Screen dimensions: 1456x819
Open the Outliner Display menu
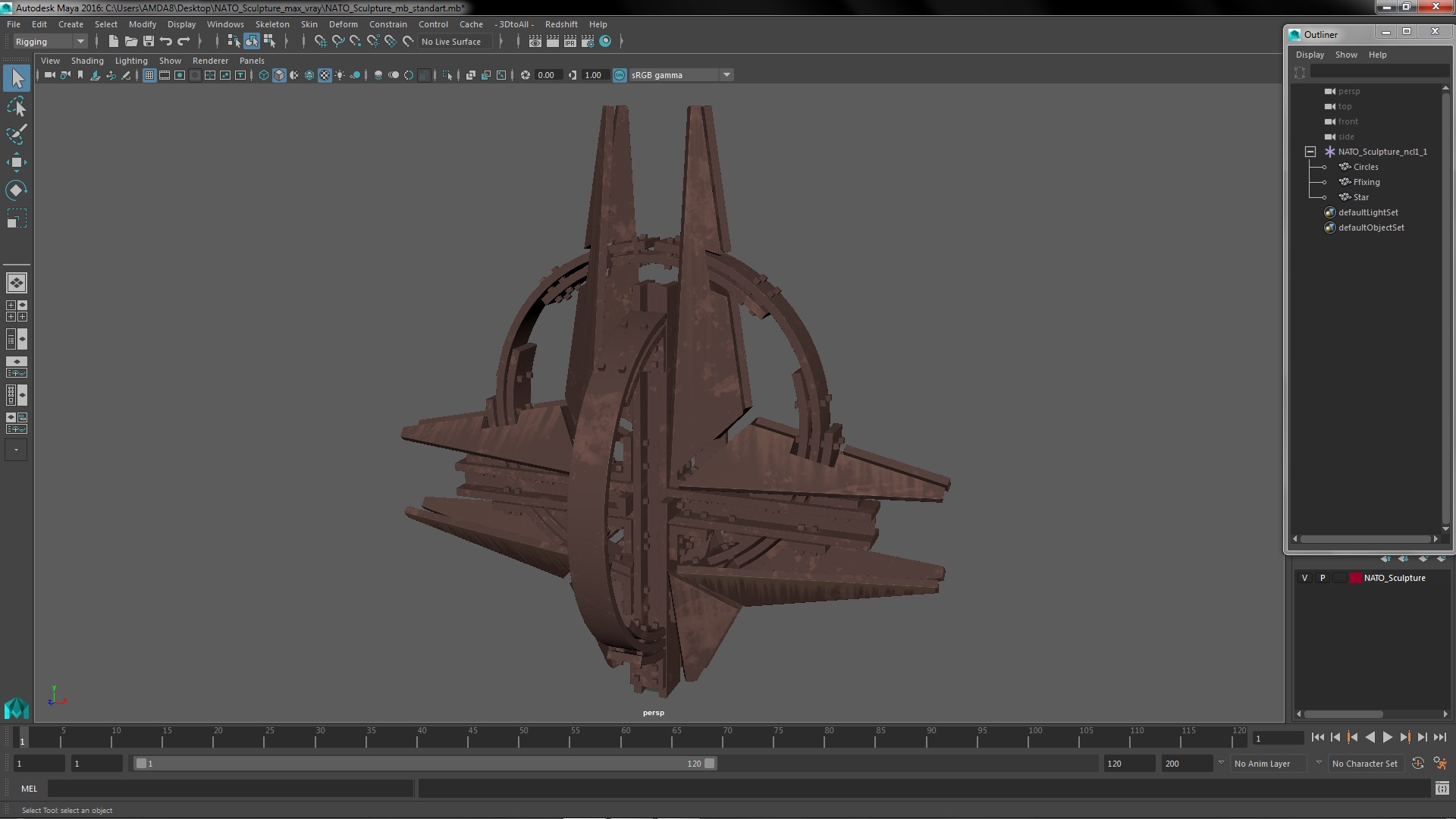click(x=1310, y=55)
